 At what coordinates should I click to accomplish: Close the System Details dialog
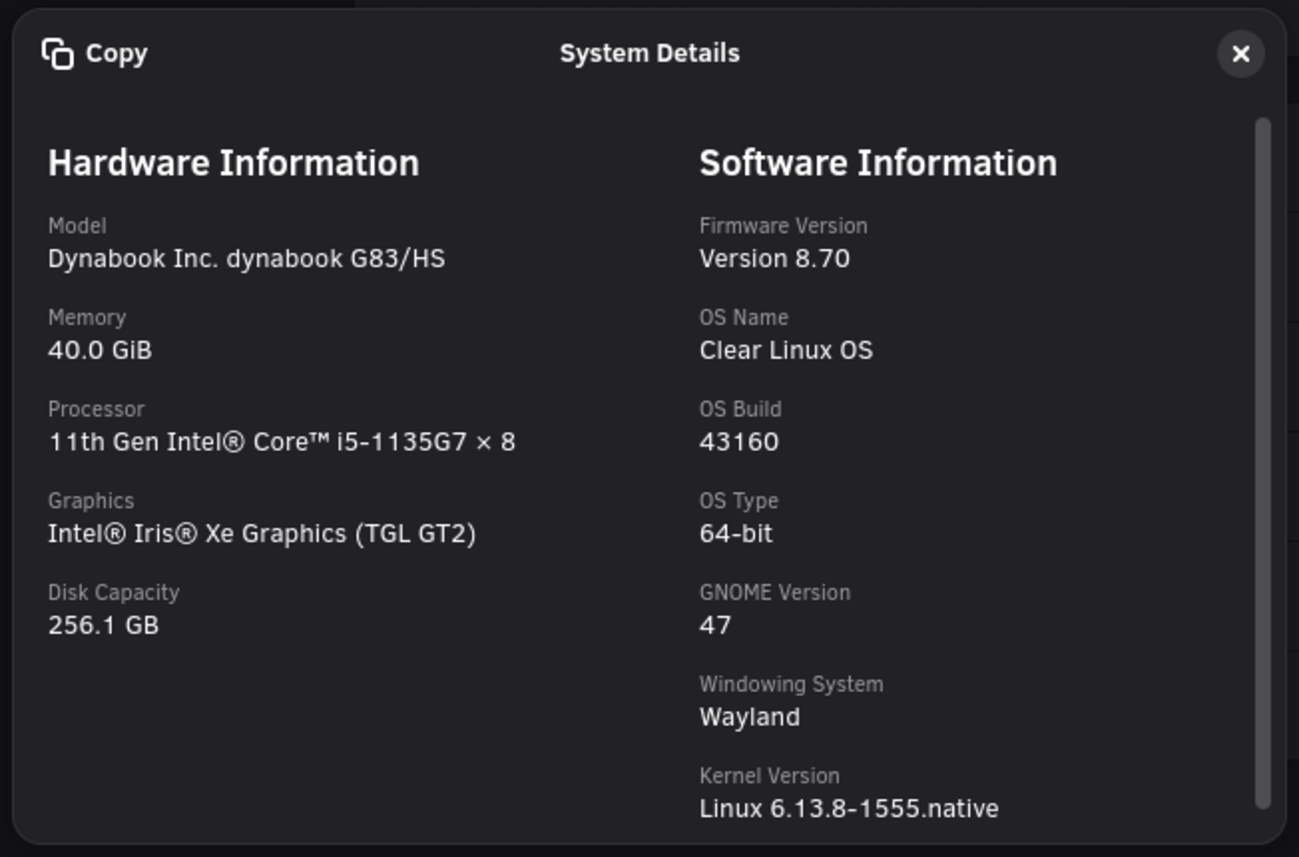click(x=1240, y=54)
